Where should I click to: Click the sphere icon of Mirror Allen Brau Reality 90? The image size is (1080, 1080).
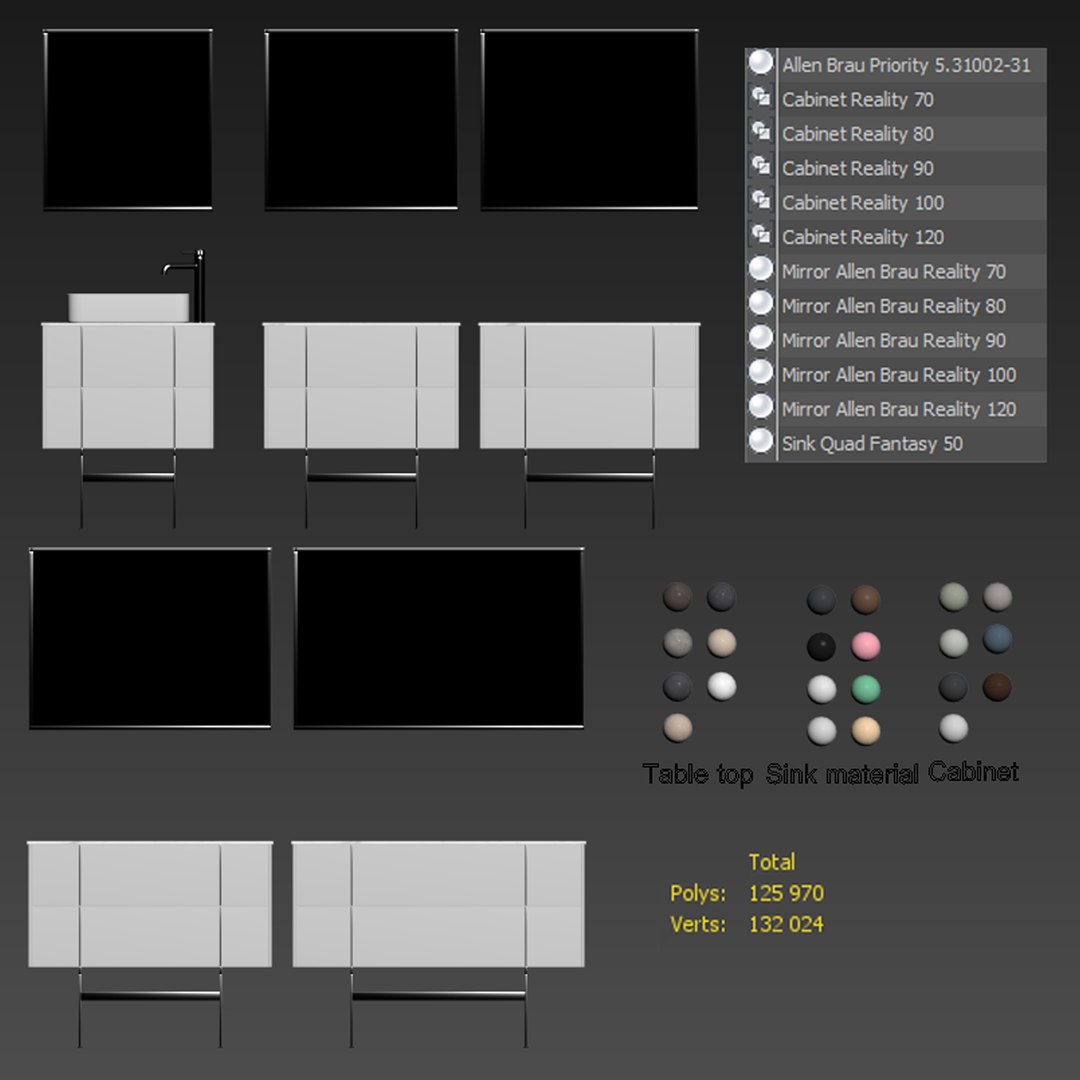[x=761, y=338]
